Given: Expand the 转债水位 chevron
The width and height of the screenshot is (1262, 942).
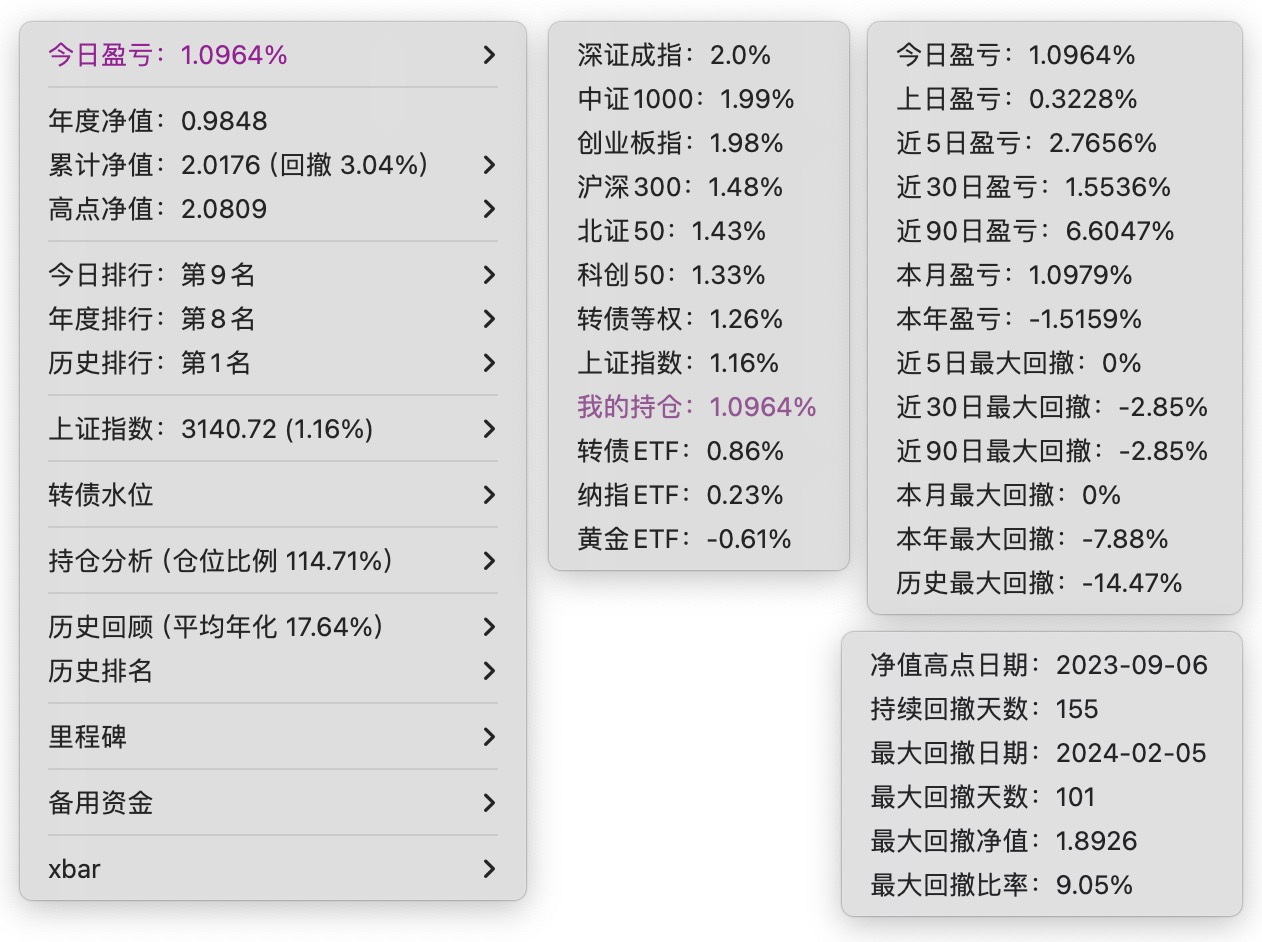Looking at the screenshot, I should coord(489,495).
